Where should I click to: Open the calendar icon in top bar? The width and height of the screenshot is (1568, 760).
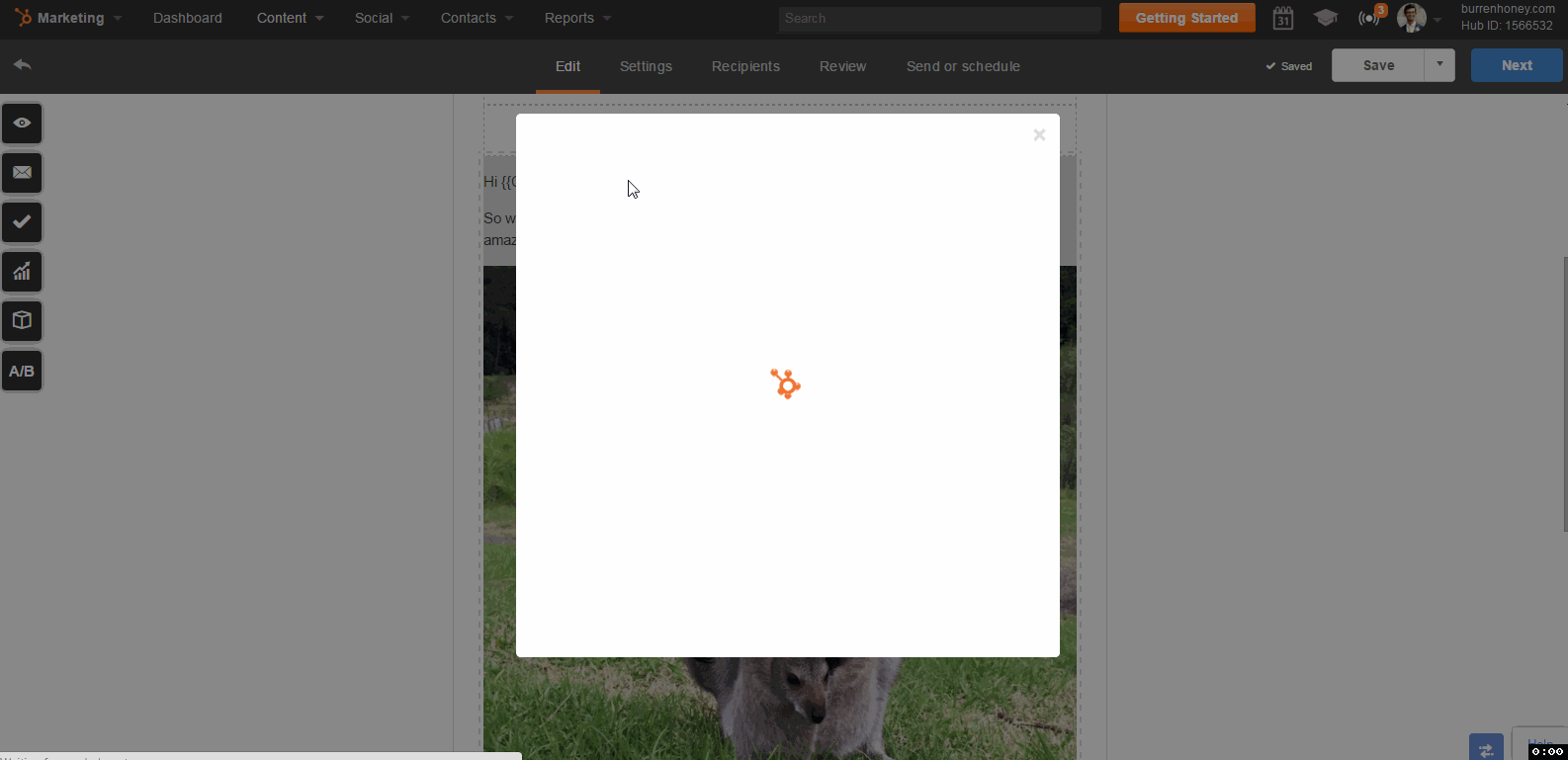1283,18
